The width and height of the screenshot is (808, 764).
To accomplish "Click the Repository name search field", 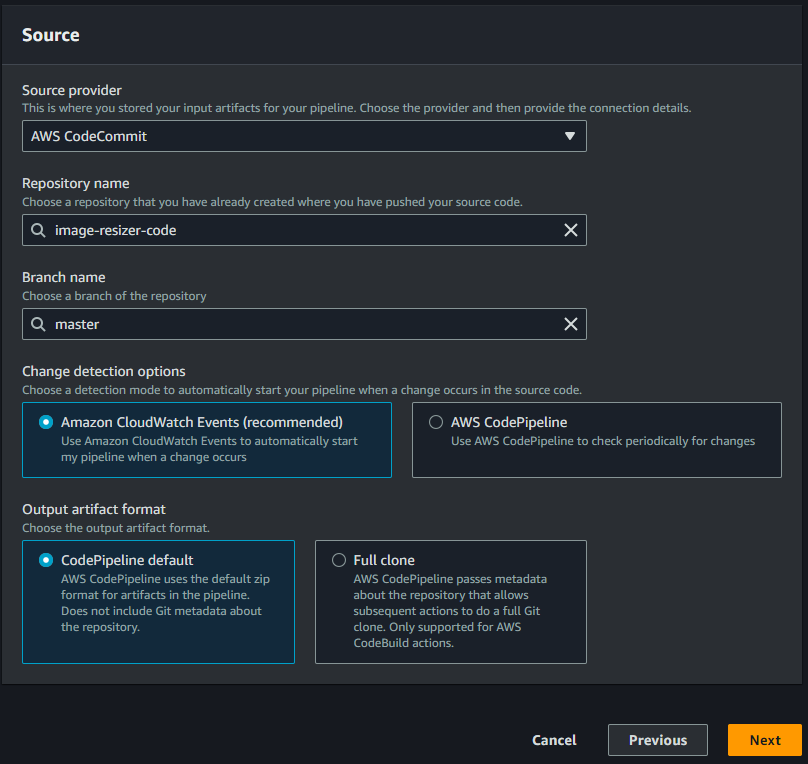I will tap(304, 230).
